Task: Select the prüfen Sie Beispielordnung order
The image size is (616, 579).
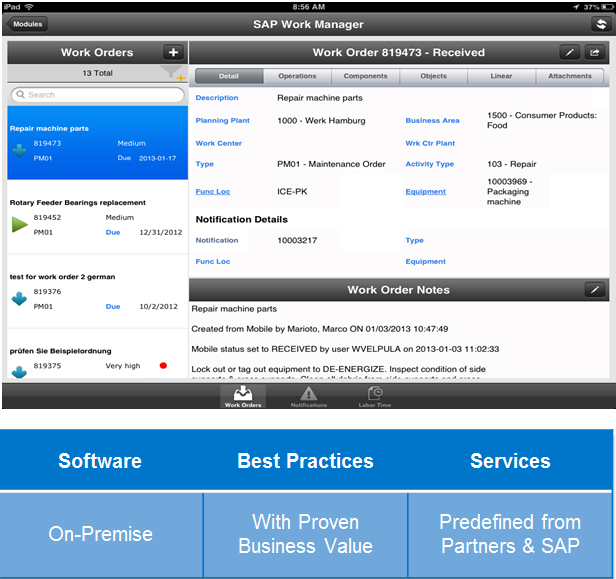Action: click(x=97, y=354)
